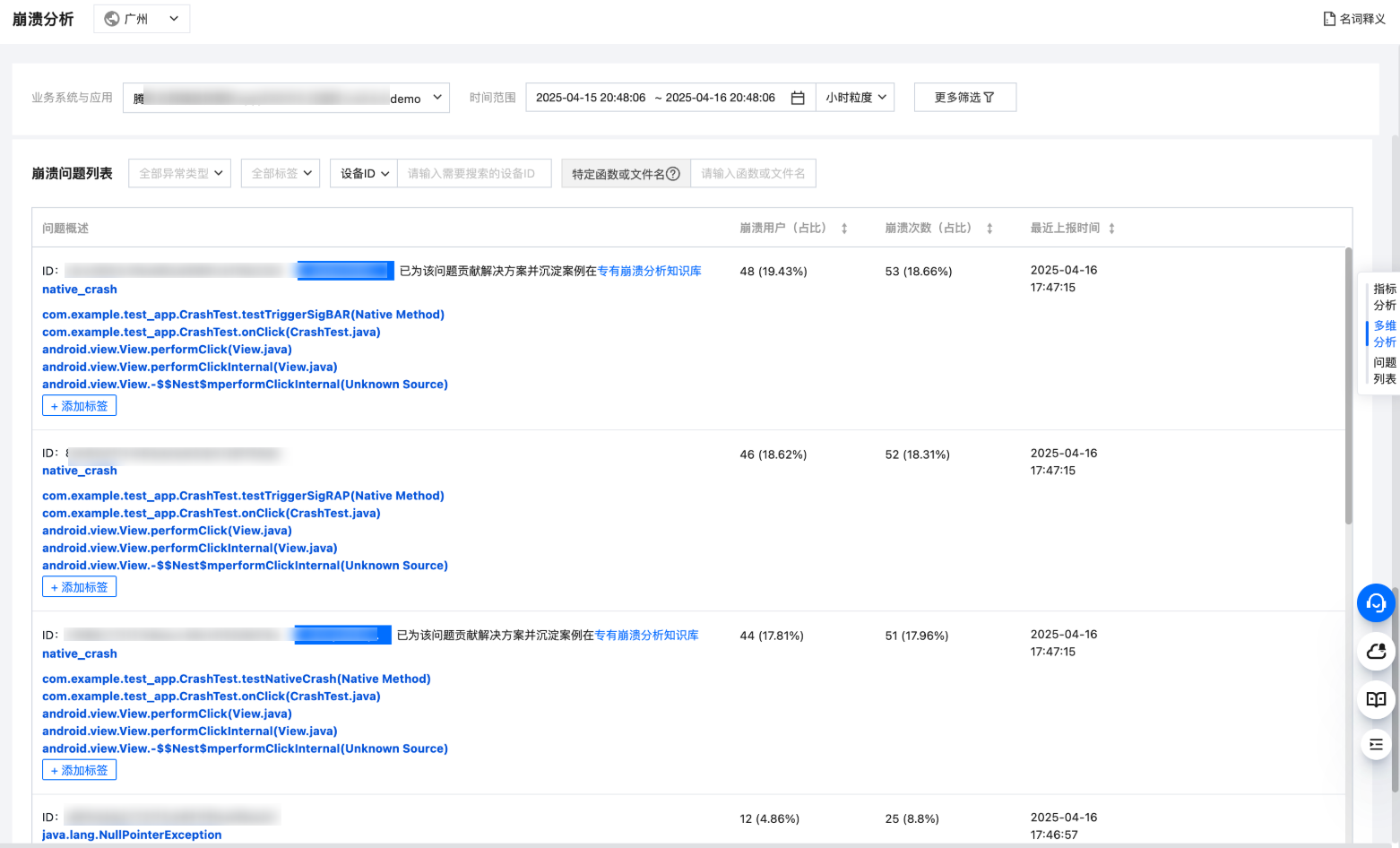Open the 全部标签 filter dropdown
The width and height of the screenshot is (1400, 848).
point(281,174)
